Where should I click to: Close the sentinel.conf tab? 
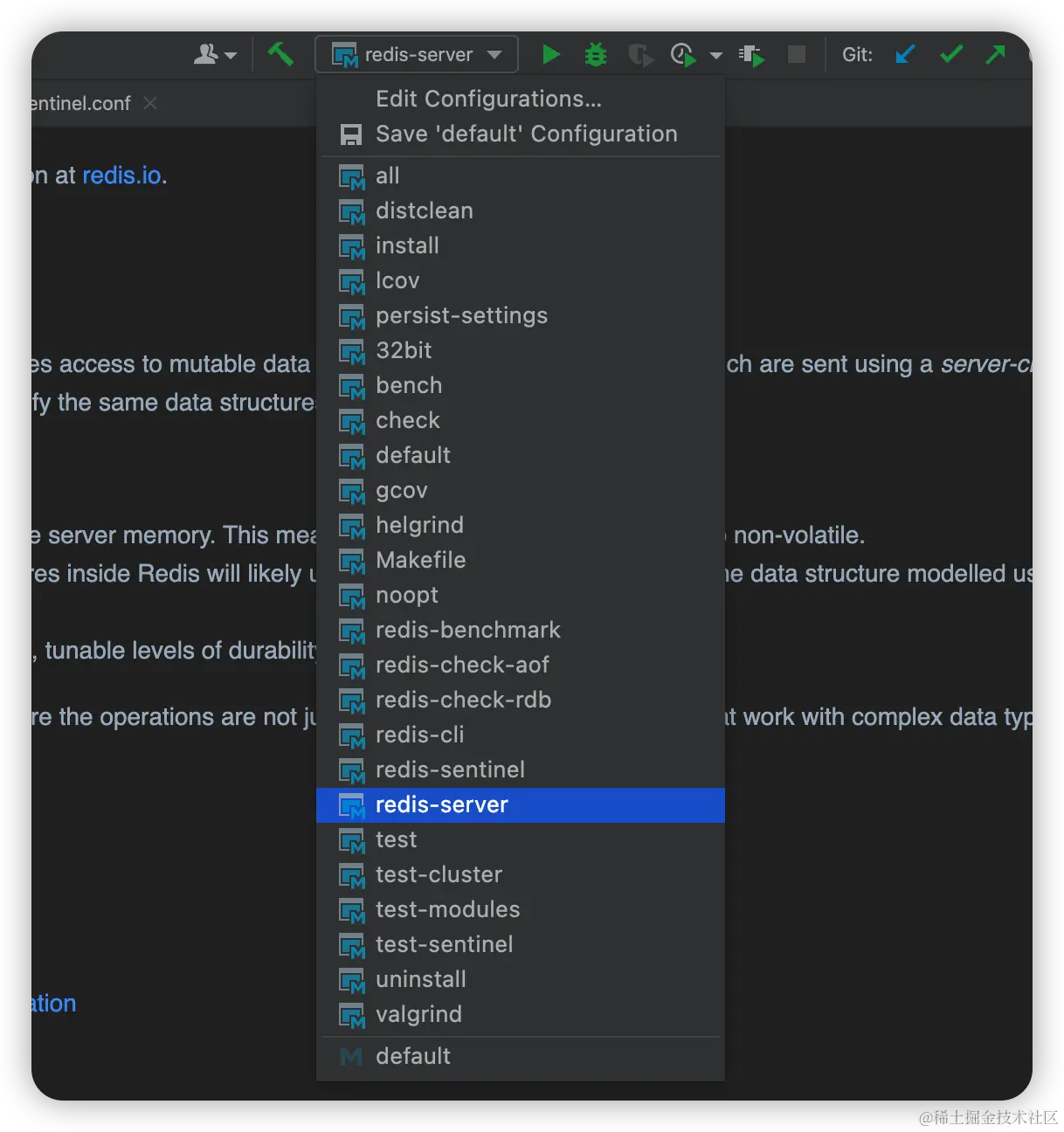(150, 103)
